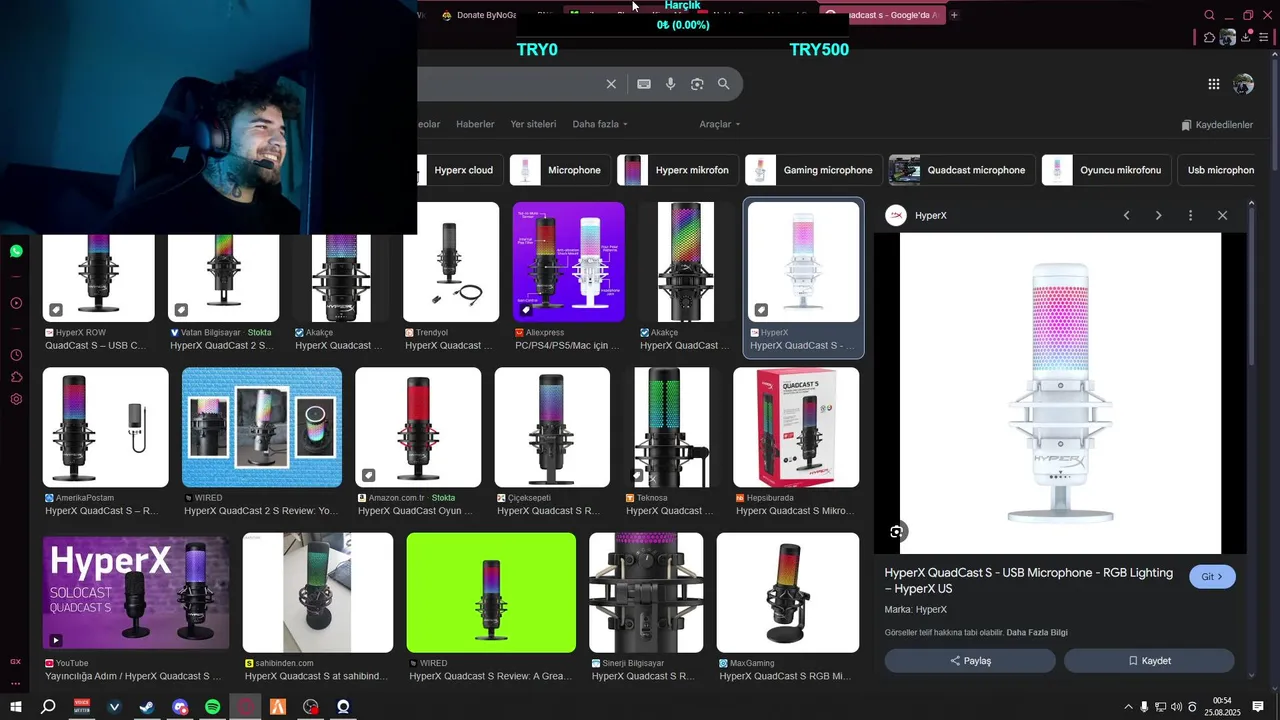
Task: Open the volume icon in system tray
Action: point(1176,707)
